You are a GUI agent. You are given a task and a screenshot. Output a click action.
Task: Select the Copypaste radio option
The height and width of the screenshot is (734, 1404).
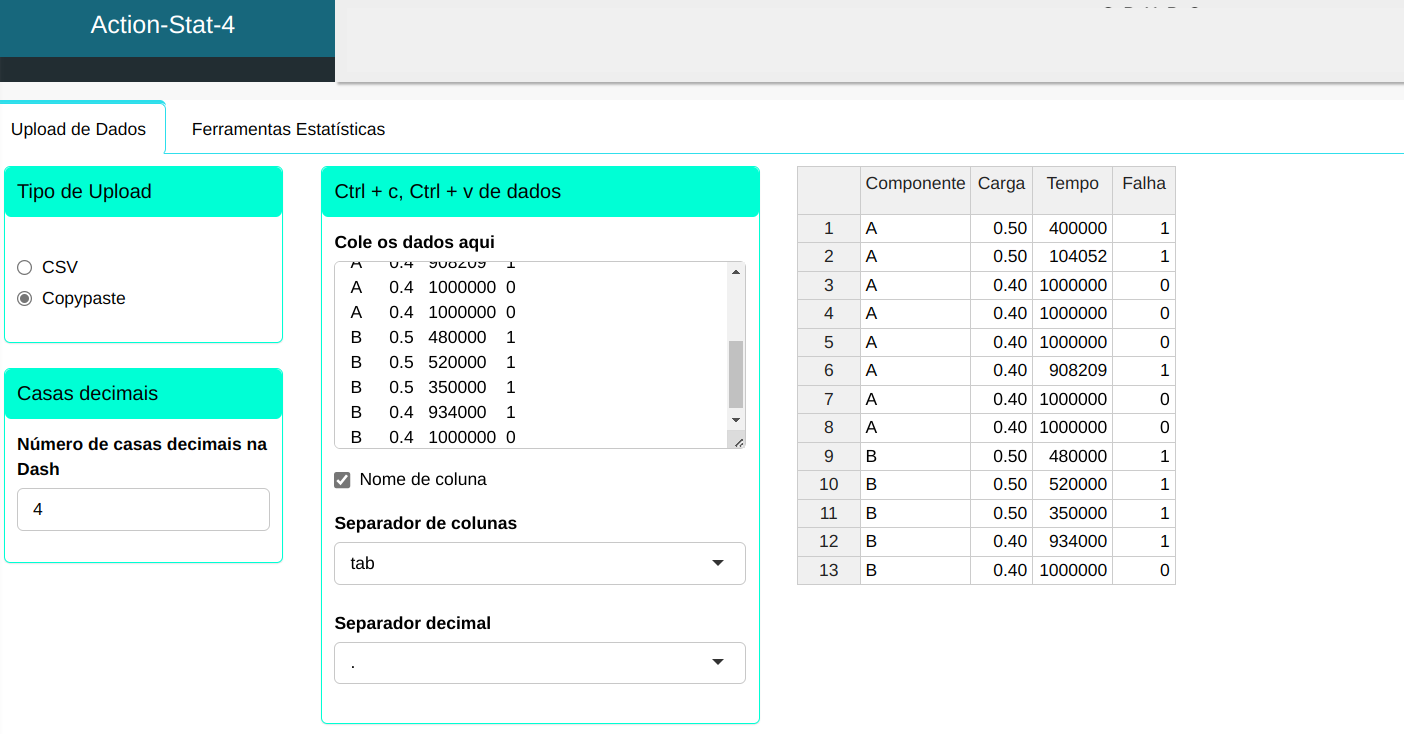coord(25,298)
